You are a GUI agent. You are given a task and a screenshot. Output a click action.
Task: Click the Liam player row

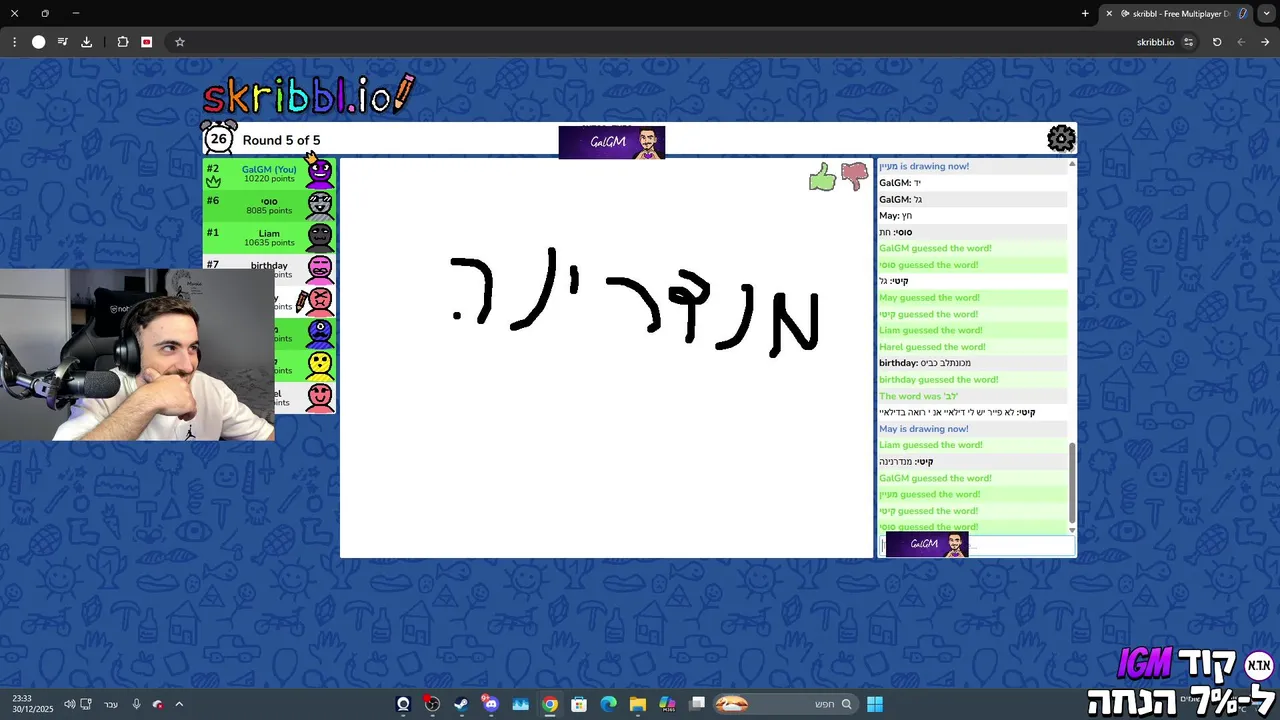(270, 237)
